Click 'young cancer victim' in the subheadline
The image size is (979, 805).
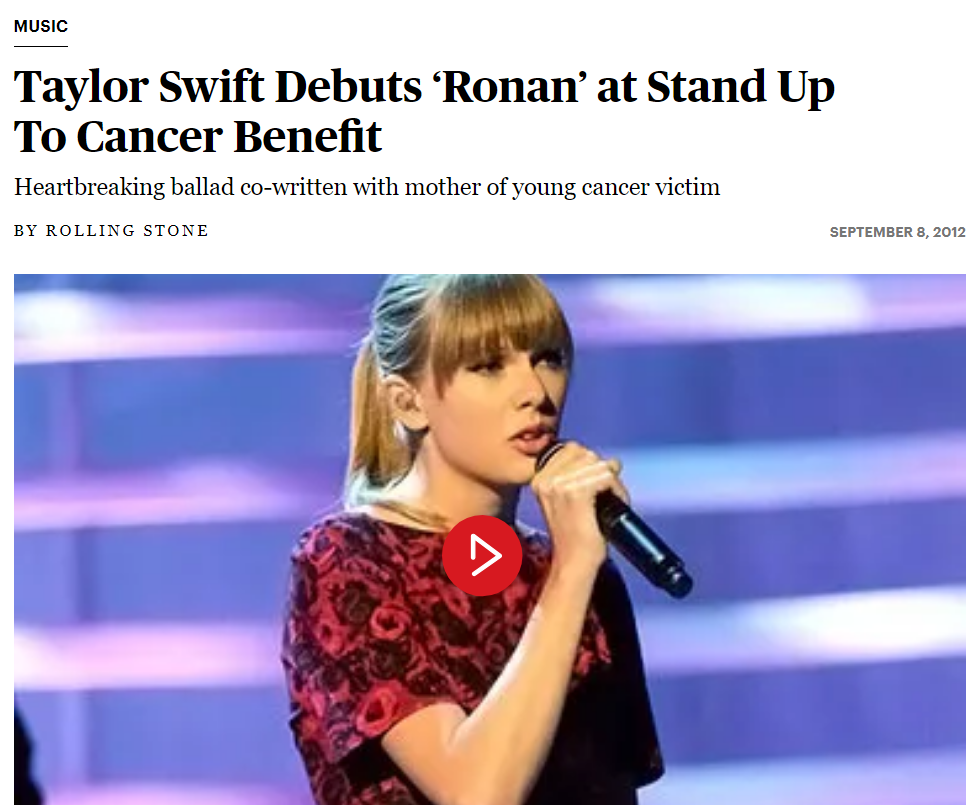[x=616, y=187]
